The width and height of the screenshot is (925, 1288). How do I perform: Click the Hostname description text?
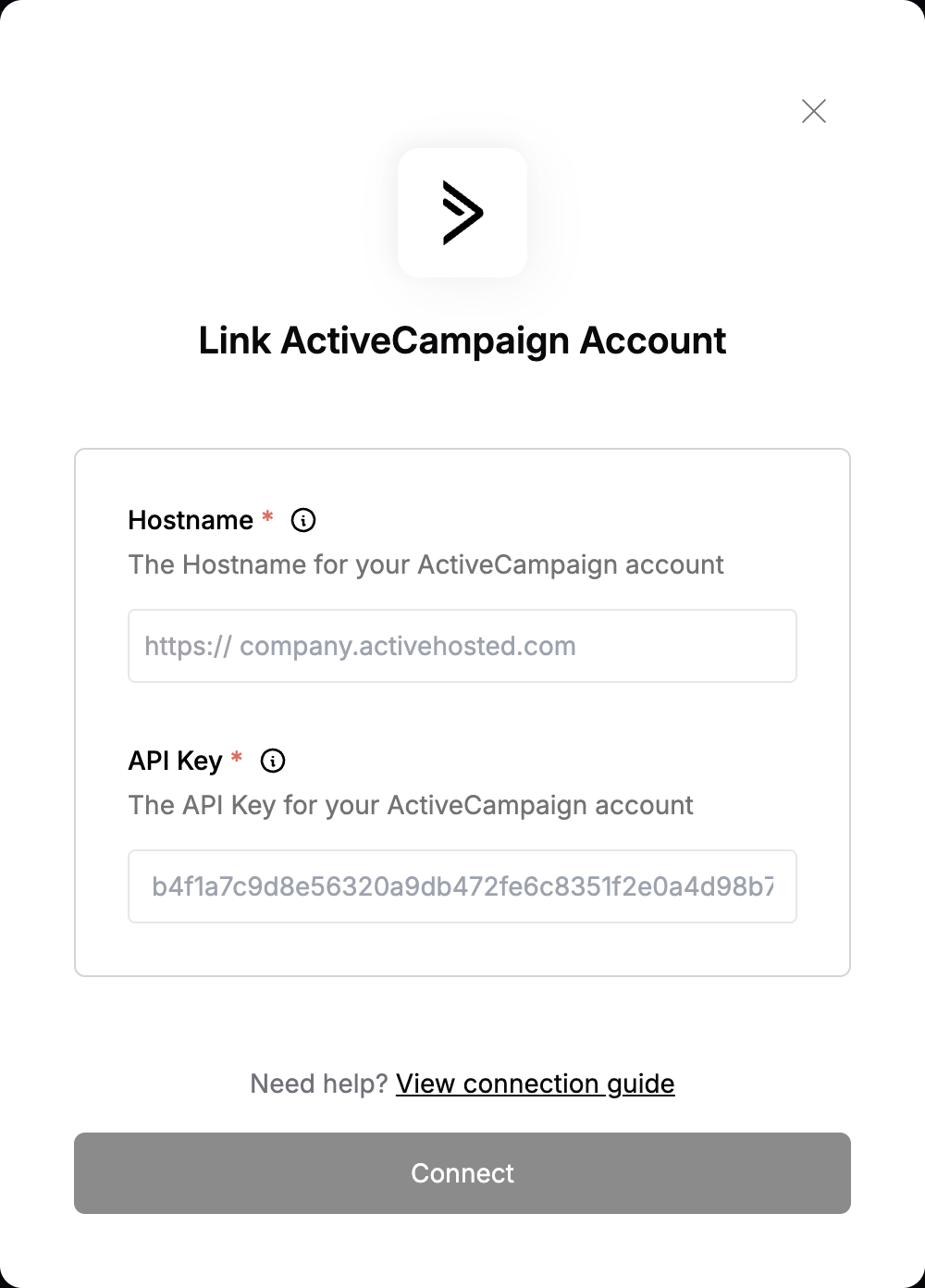426,564
